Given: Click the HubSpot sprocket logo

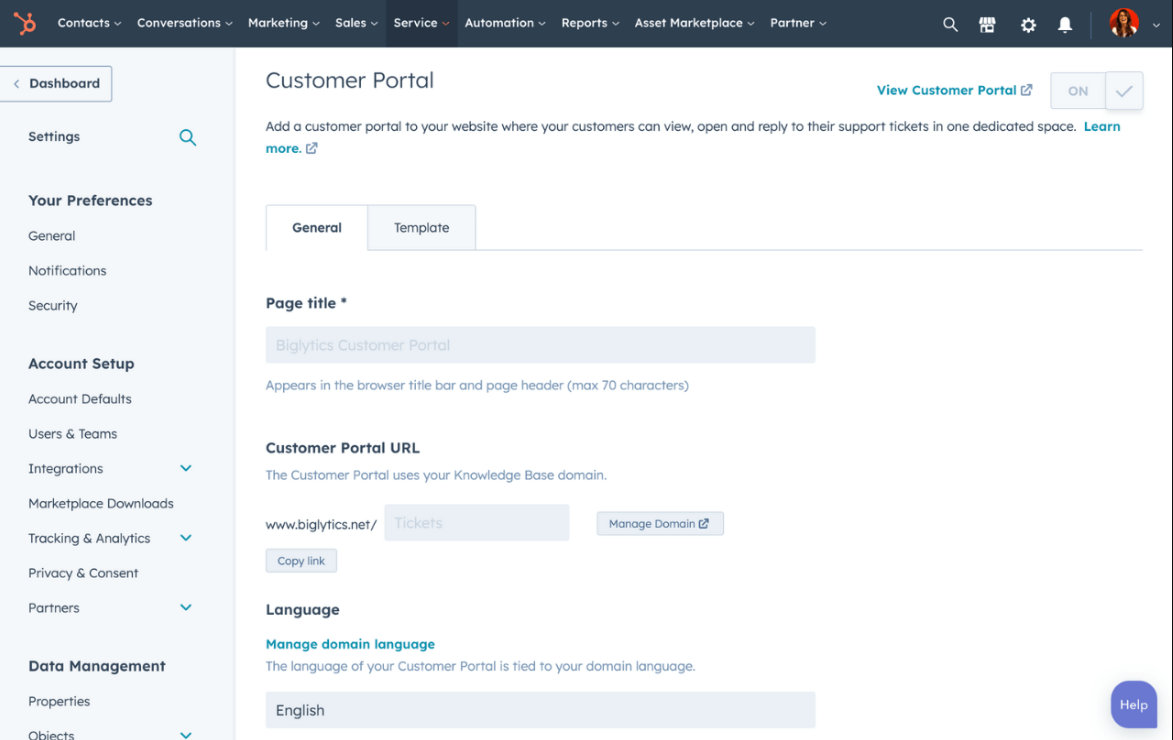Looking at the screenshot, I should [x=24, y=23].
